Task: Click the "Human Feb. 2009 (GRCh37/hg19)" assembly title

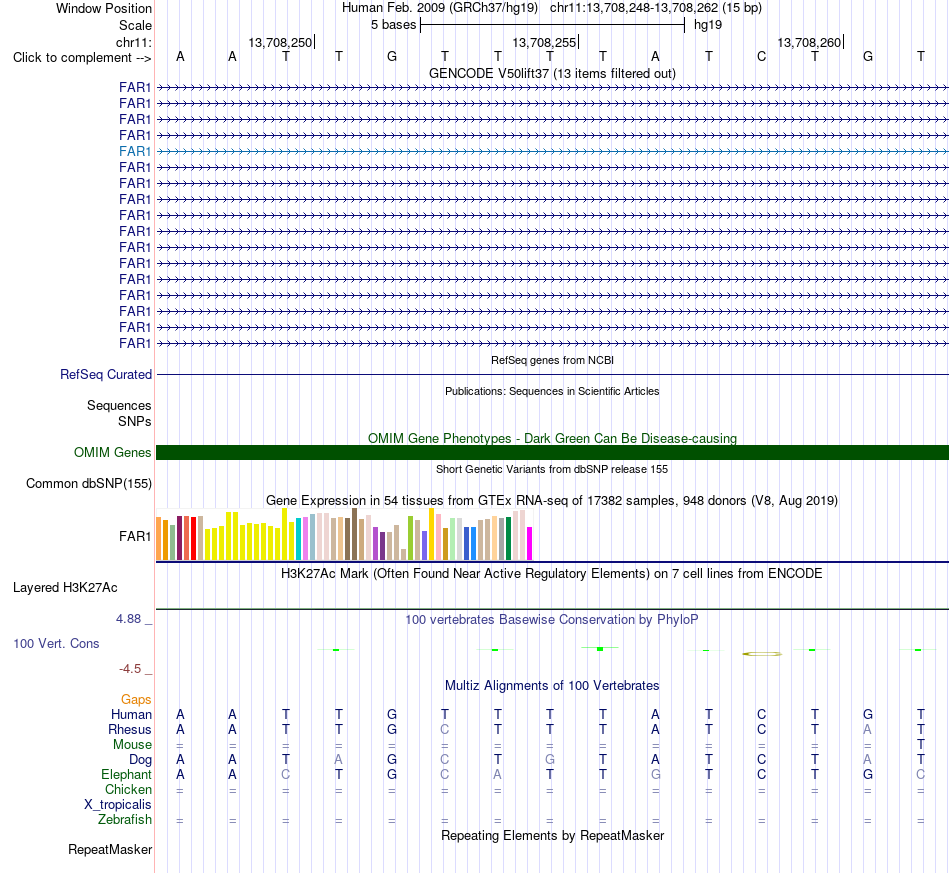Action: click(440, 8)
